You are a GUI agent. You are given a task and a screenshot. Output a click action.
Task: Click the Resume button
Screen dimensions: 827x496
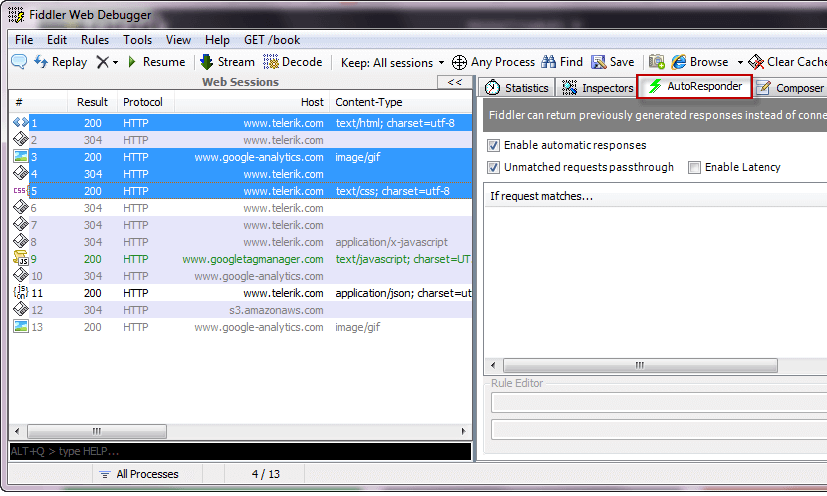click(157, 62)
